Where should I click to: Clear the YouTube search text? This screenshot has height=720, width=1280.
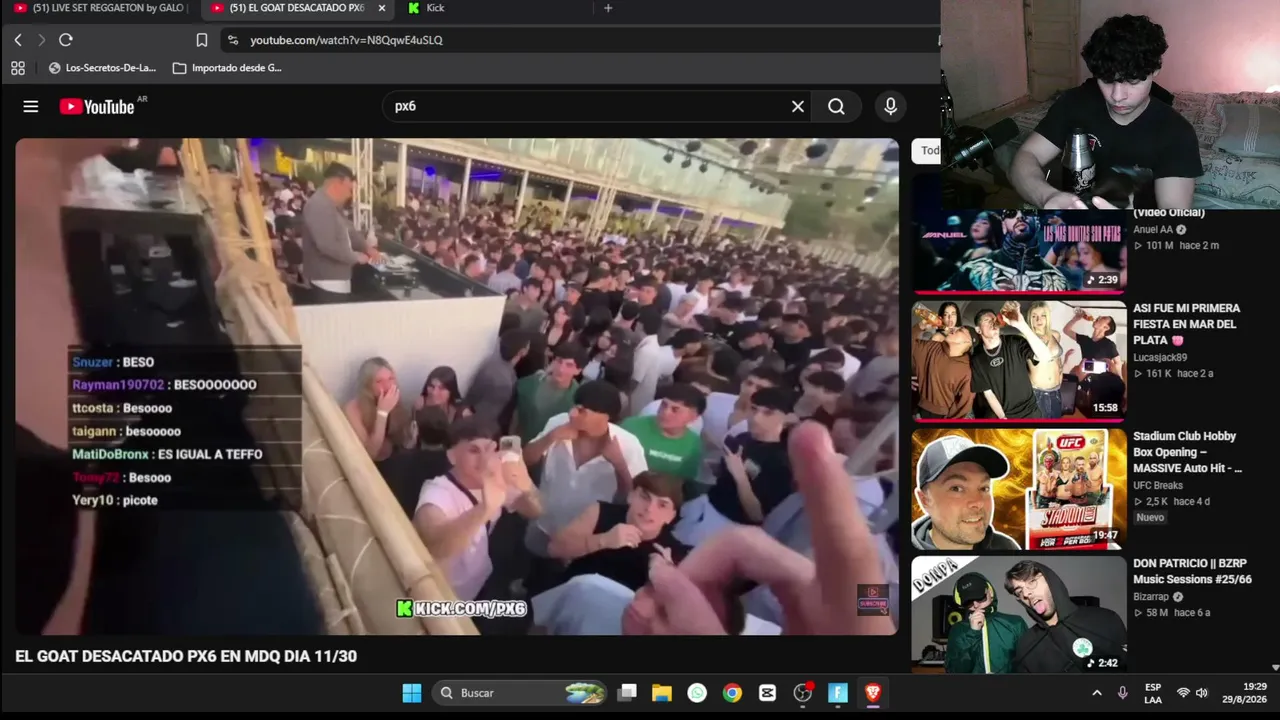click(798, 106)
